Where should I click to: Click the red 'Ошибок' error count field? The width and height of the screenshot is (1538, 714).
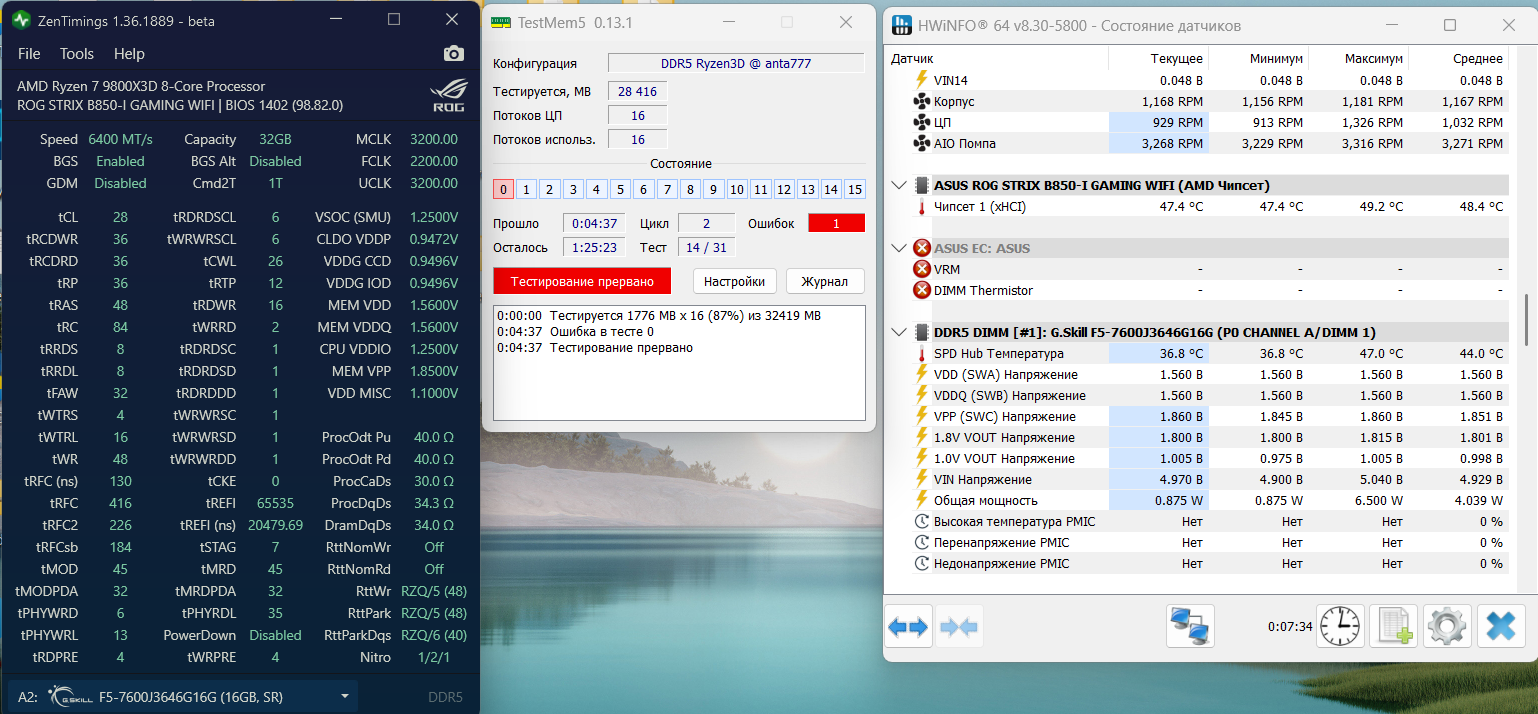[836, 223]
